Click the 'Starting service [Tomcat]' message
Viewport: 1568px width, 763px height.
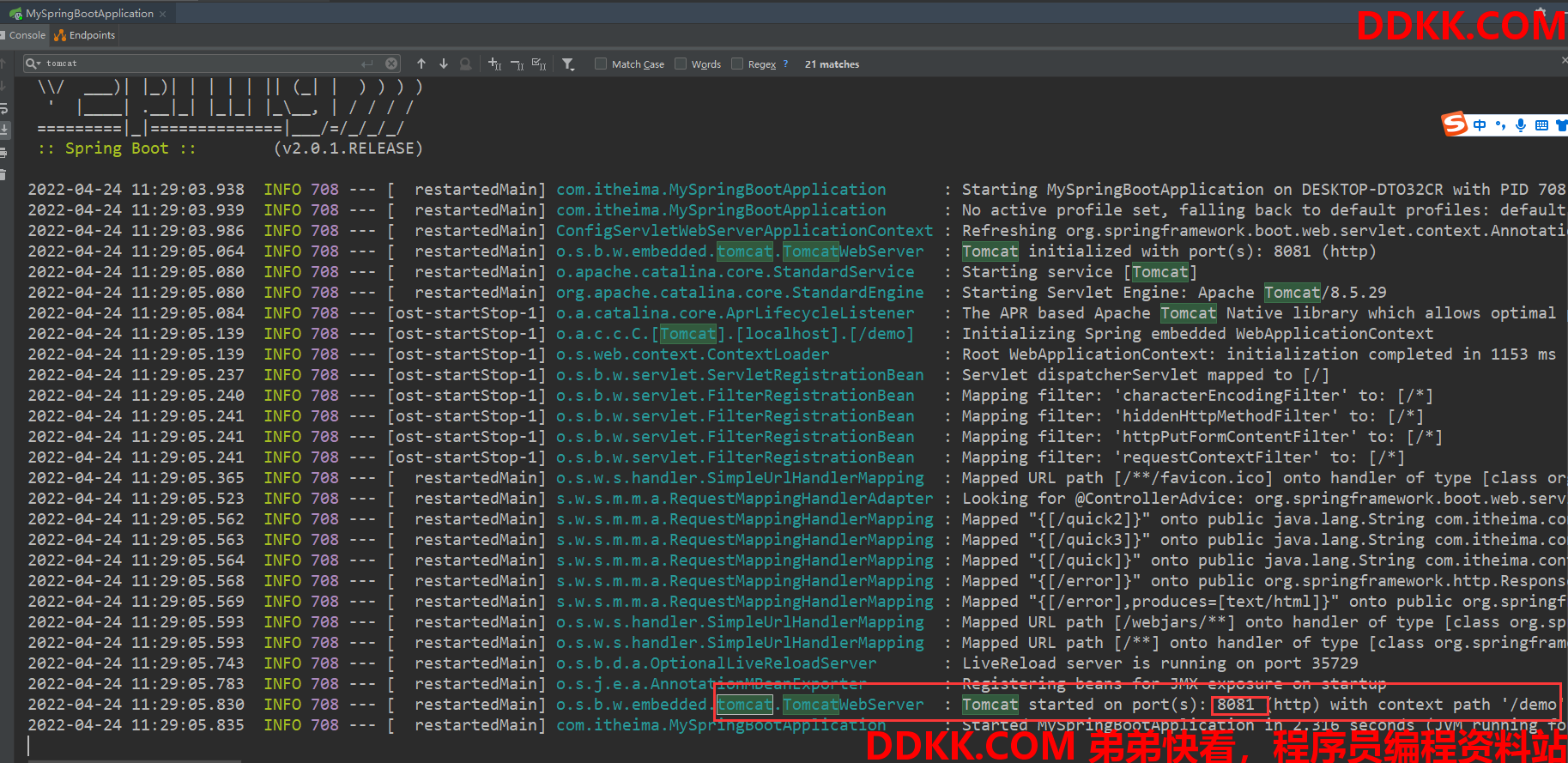tap(1080, 272)
